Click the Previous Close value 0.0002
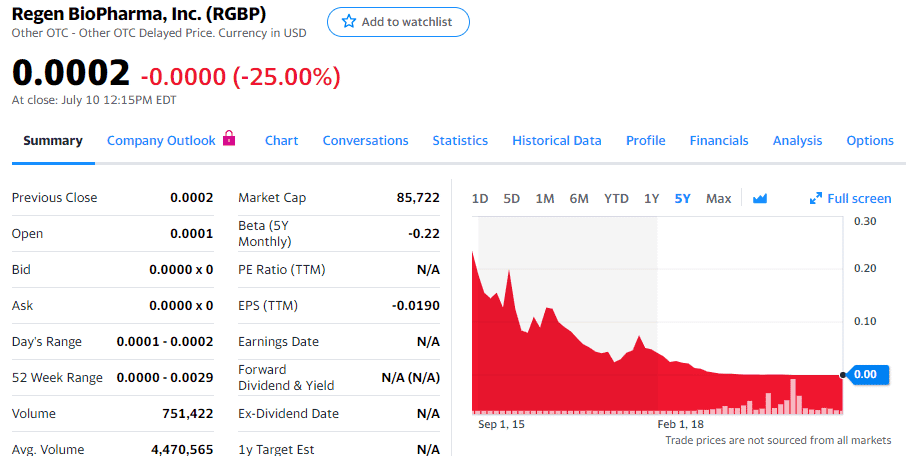The width and height of the screenshot is (906, 456). [191, 198]
